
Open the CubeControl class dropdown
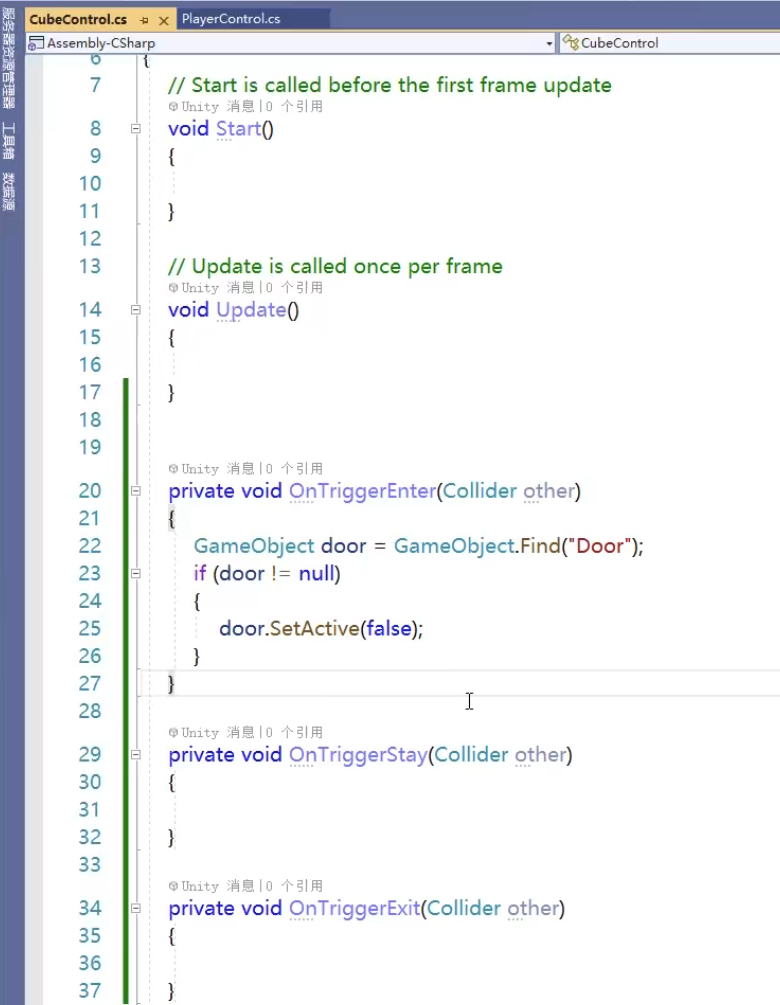pyautogui.click(x=670, y=43)
